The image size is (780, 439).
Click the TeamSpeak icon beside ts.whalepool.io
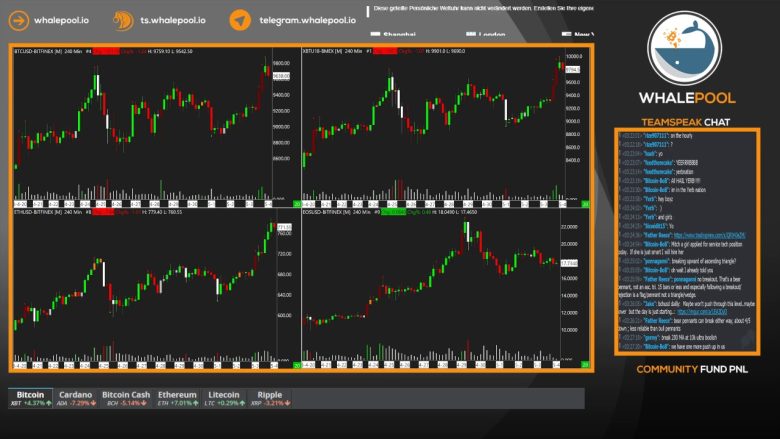coord(122,20)
